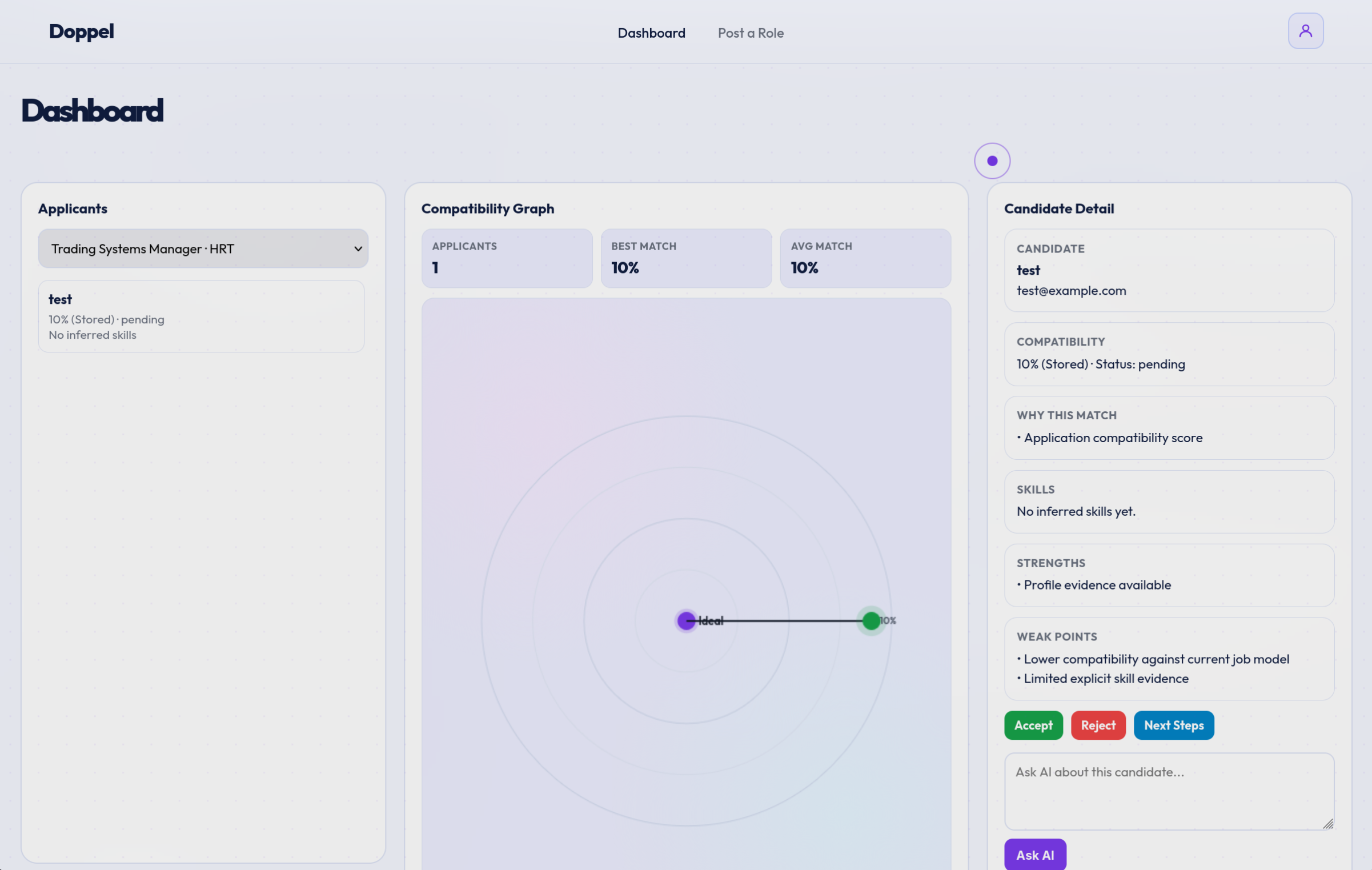Select the test applicant card
This screenshot has width=1372, height=870.
(x=201, y=316)
